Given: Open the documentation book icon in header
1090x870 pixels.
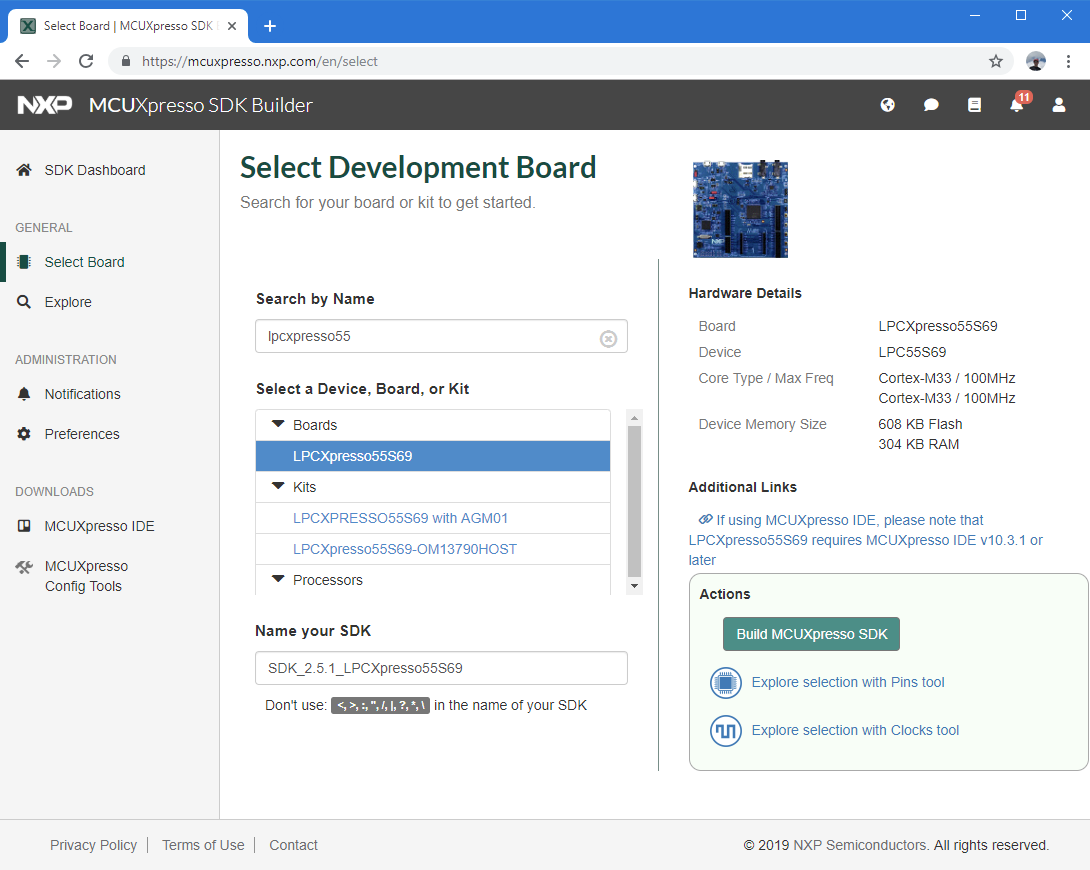Looking at the screenshot, I should click(x=974, y=105).
